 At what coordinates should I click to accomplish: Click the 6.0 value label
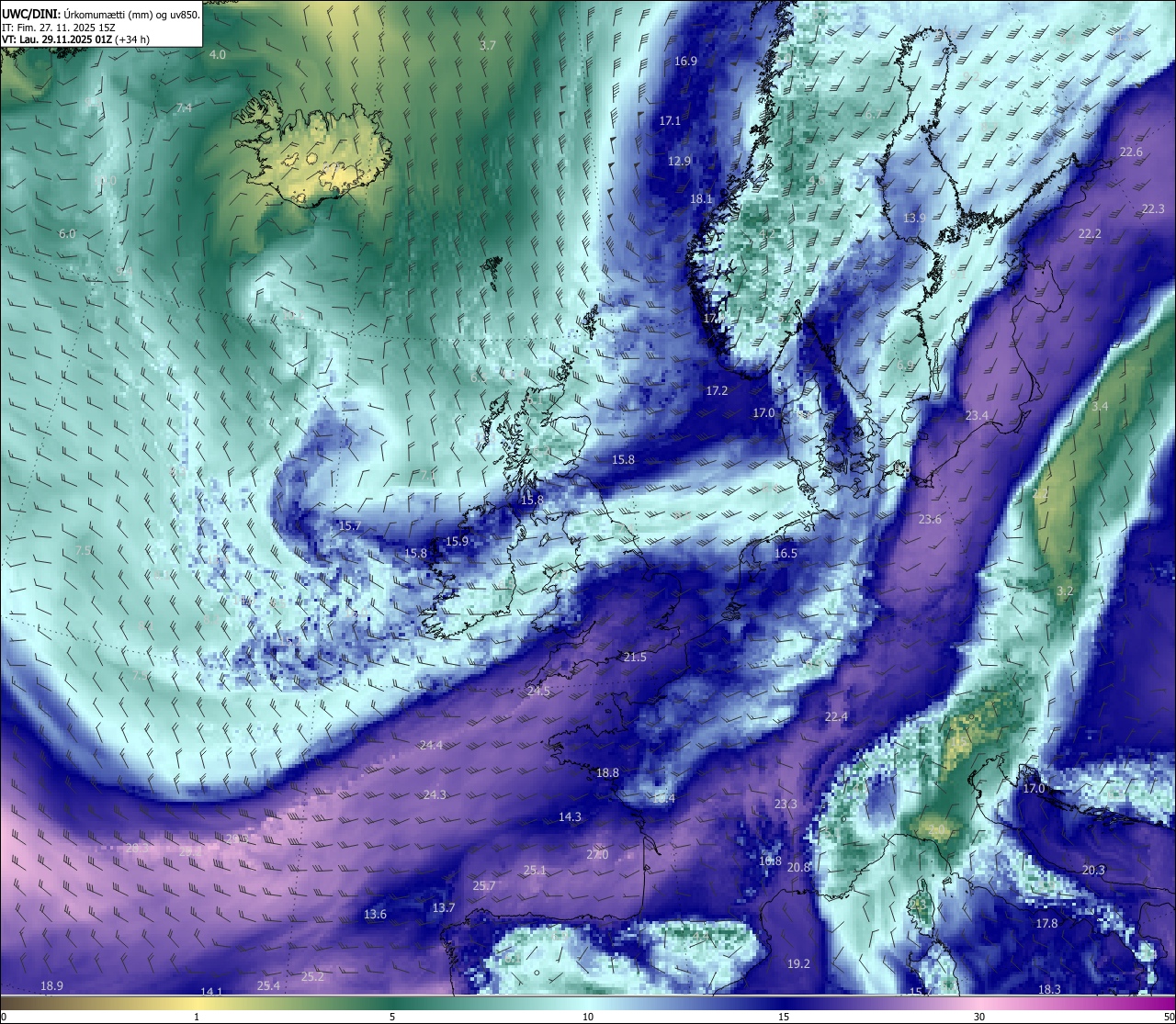(67, 233)
